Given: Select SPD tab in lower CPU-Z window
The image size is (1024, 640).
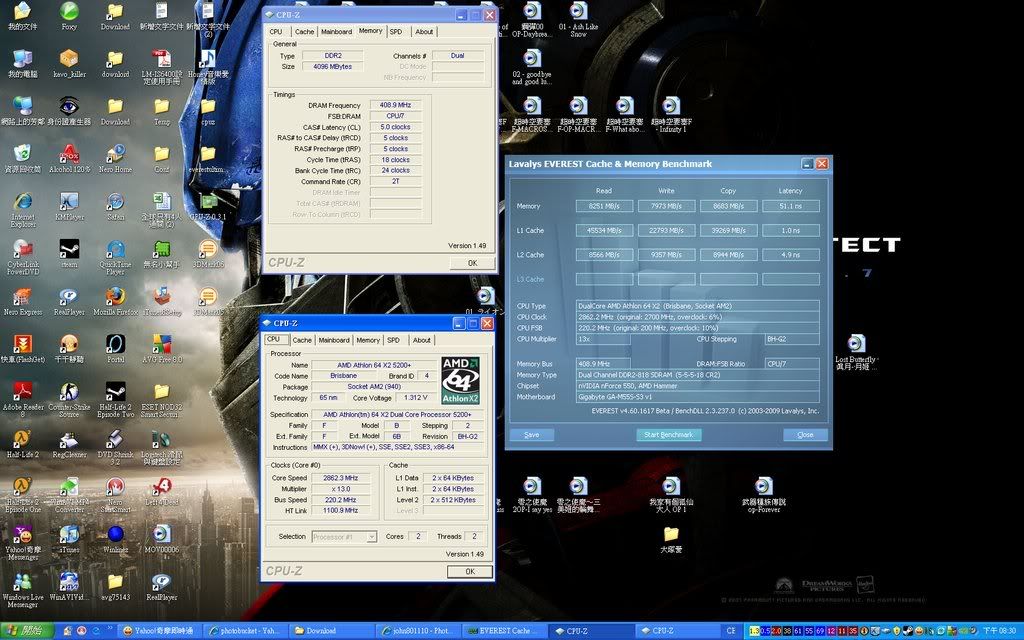Looking at the screenshot, I should point(393,340).
